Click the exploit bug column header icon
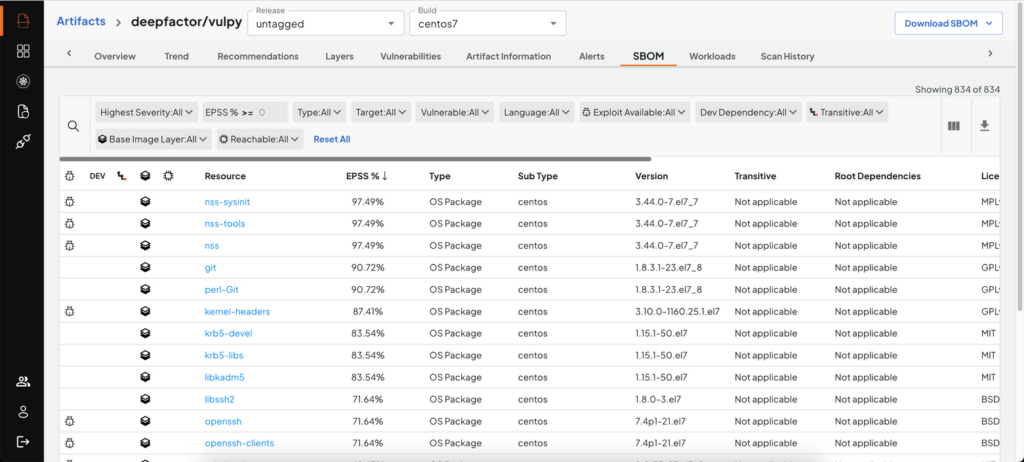 (x=69, y=176)
